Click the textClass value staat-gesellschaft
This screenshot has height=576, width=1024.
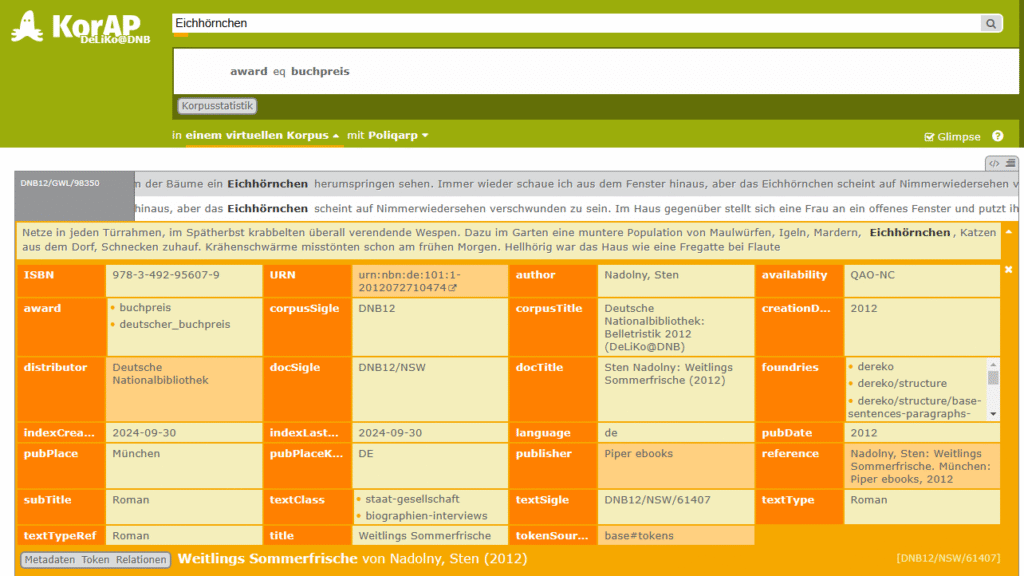(x=412, y=499)
